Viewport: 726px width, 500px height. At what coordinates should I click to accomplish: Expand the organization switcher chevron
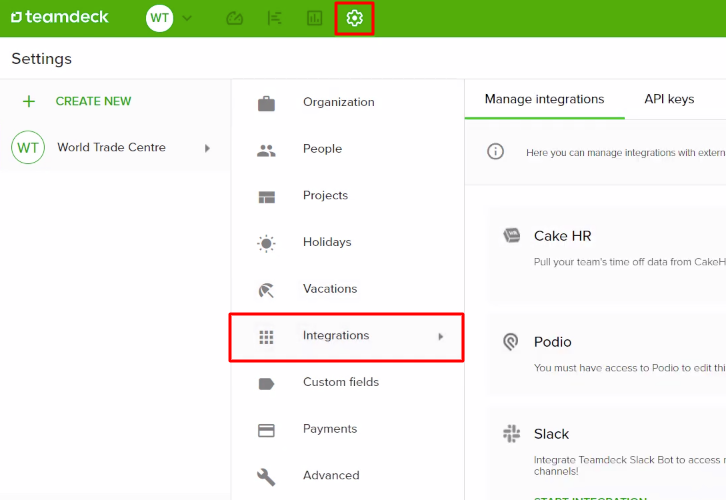187,19
